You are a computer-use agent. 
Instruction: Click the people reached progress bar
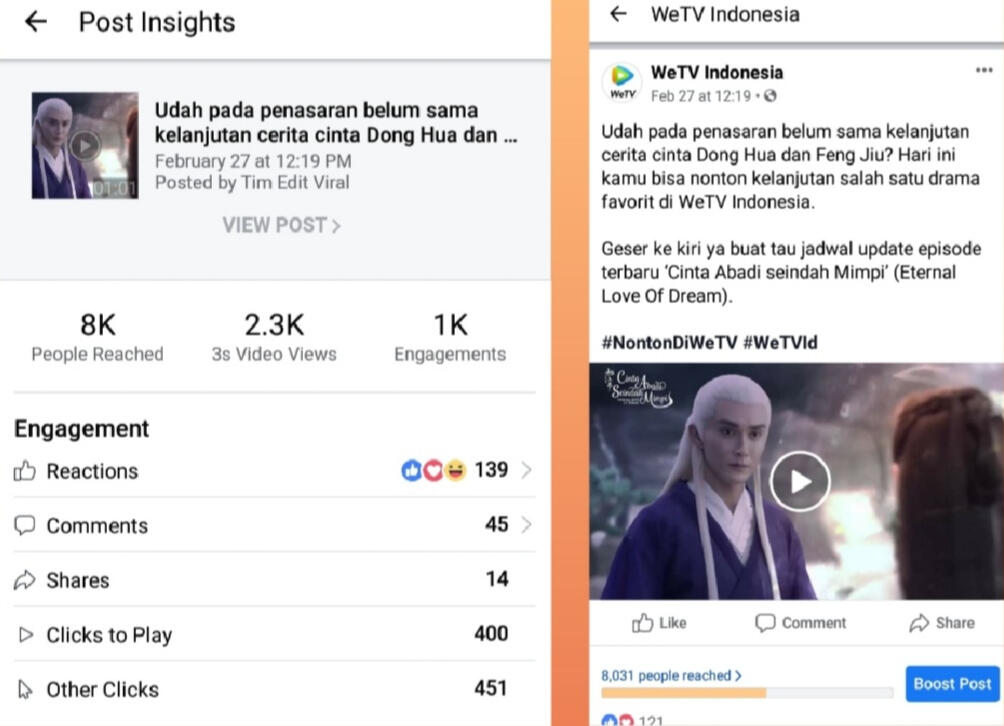point(747,693)
